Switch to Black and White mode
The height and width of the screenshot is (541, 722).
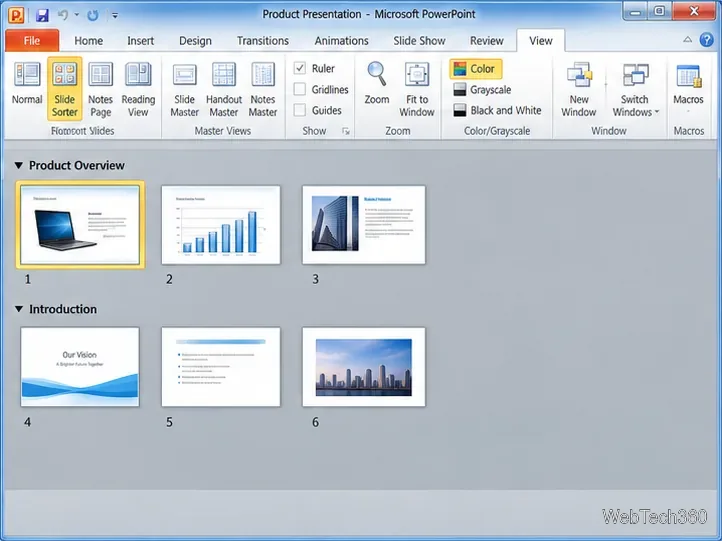click(497, 111)
